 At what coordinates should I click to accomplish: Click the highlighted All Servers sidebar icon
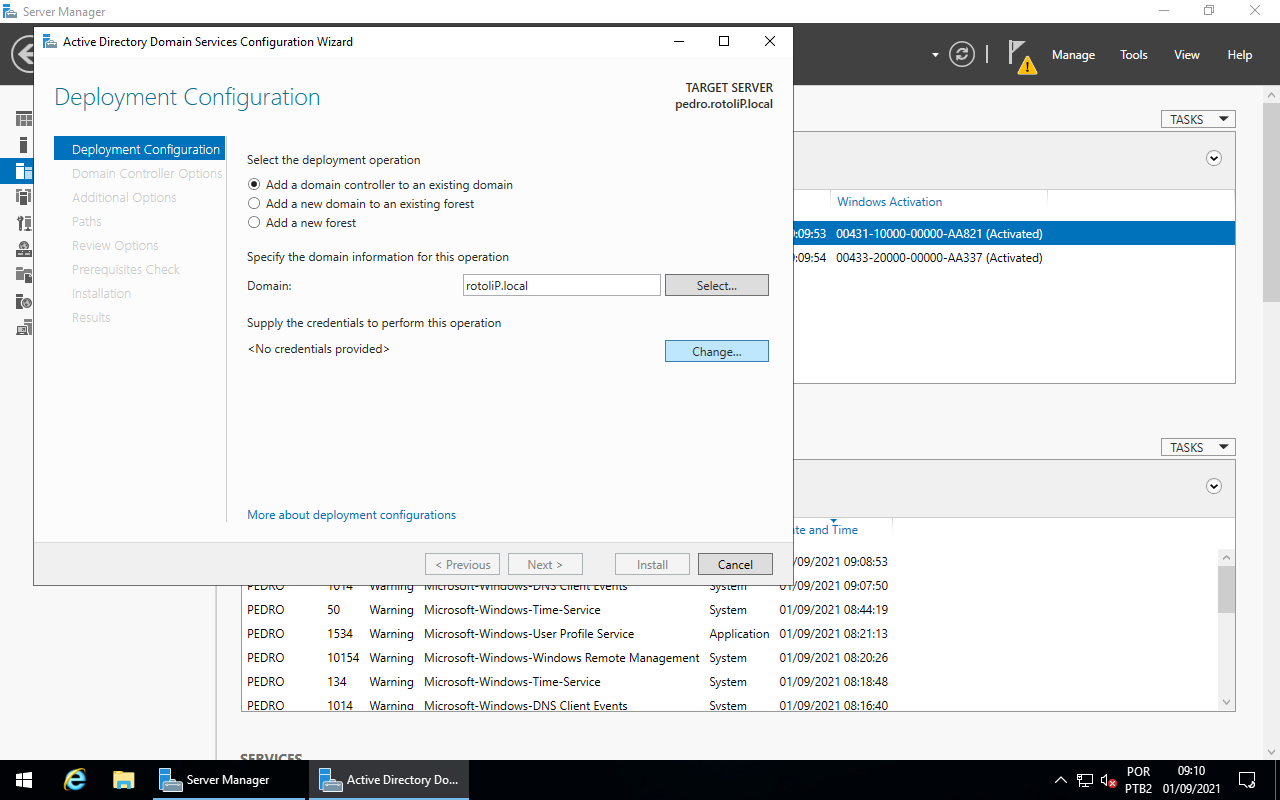coord(22,171)
